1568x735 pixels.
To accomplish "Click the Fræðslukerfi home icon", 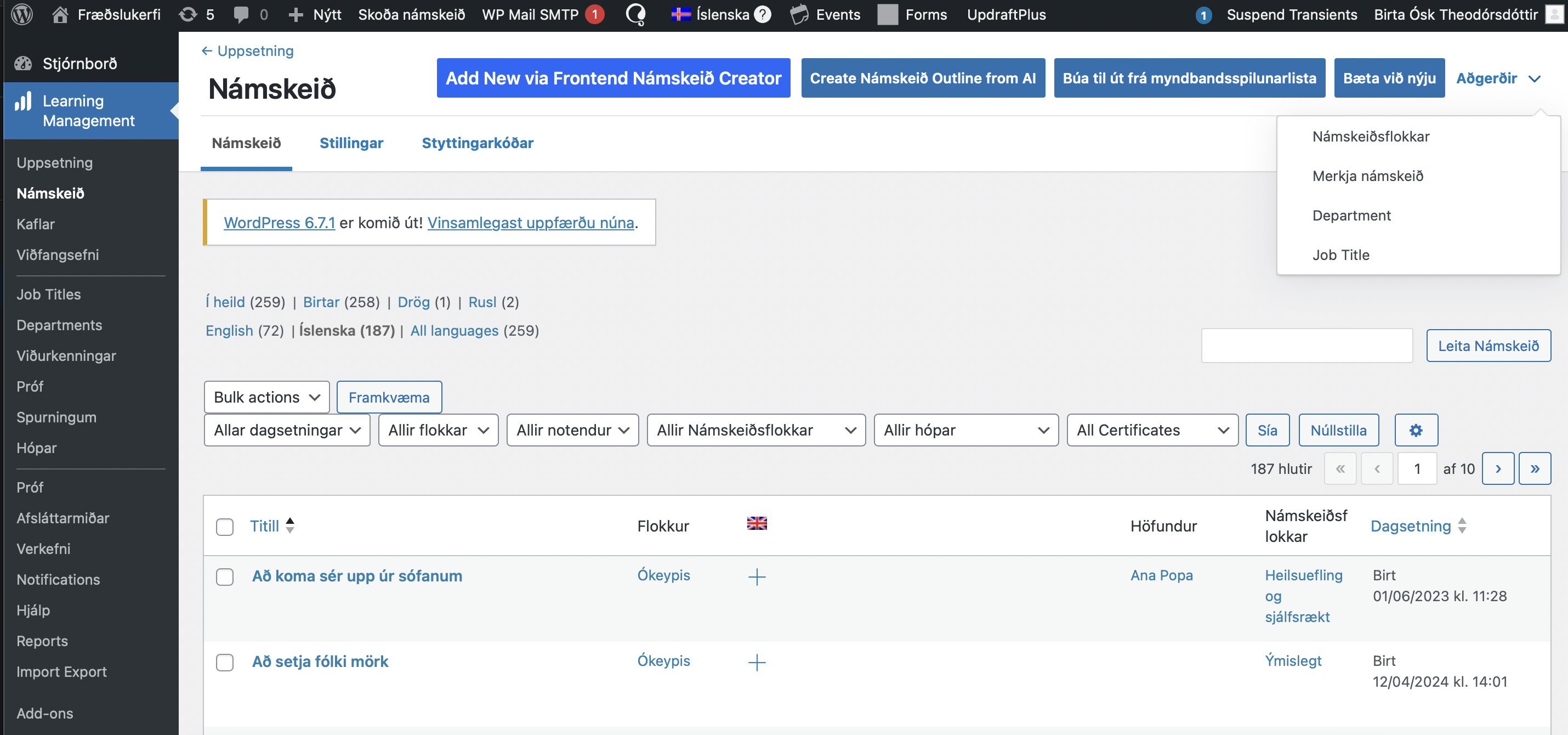I will point(60,15).
